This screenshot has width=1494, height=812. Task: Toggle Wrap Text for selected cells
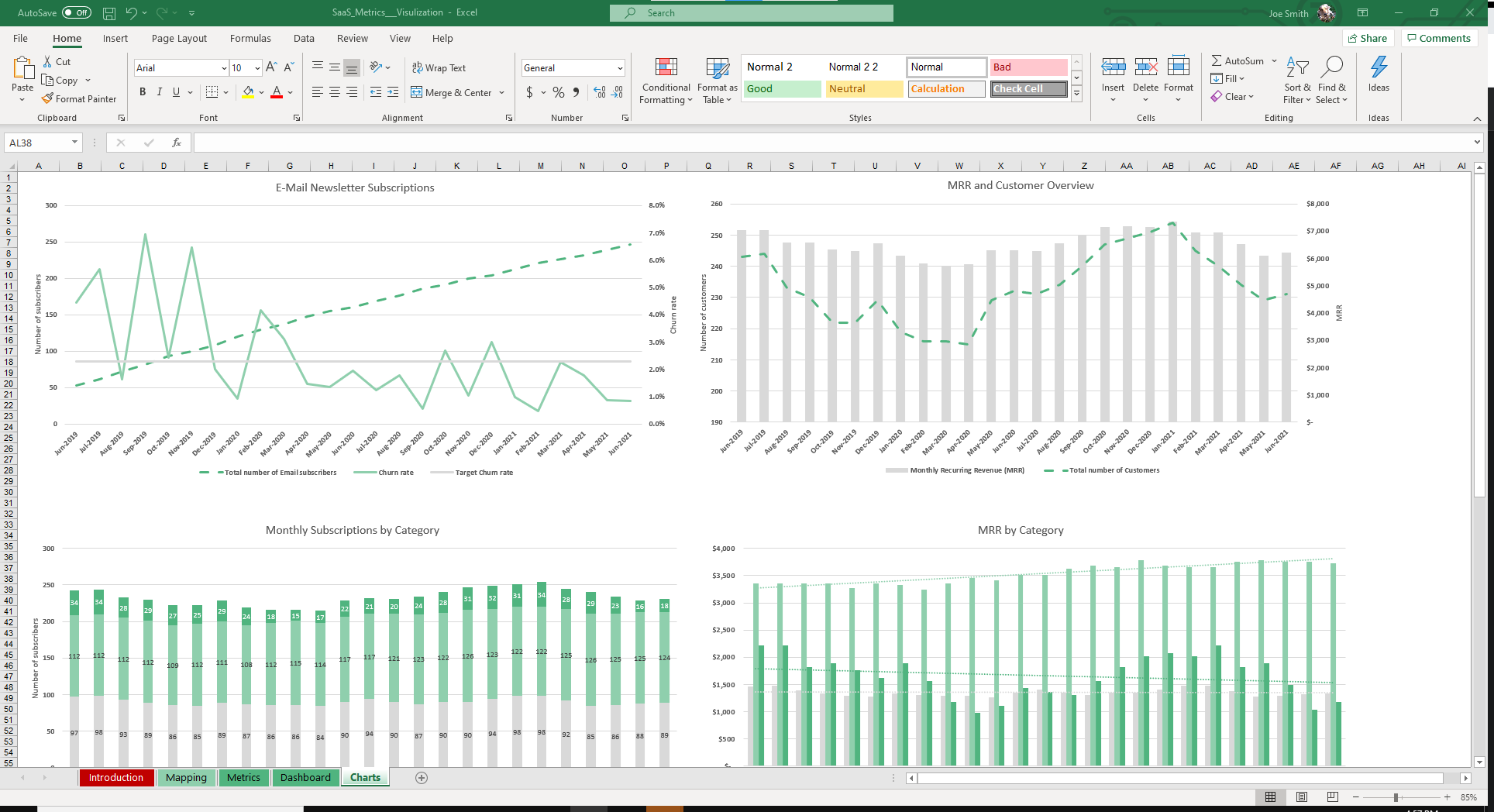(x=439, y=68)
